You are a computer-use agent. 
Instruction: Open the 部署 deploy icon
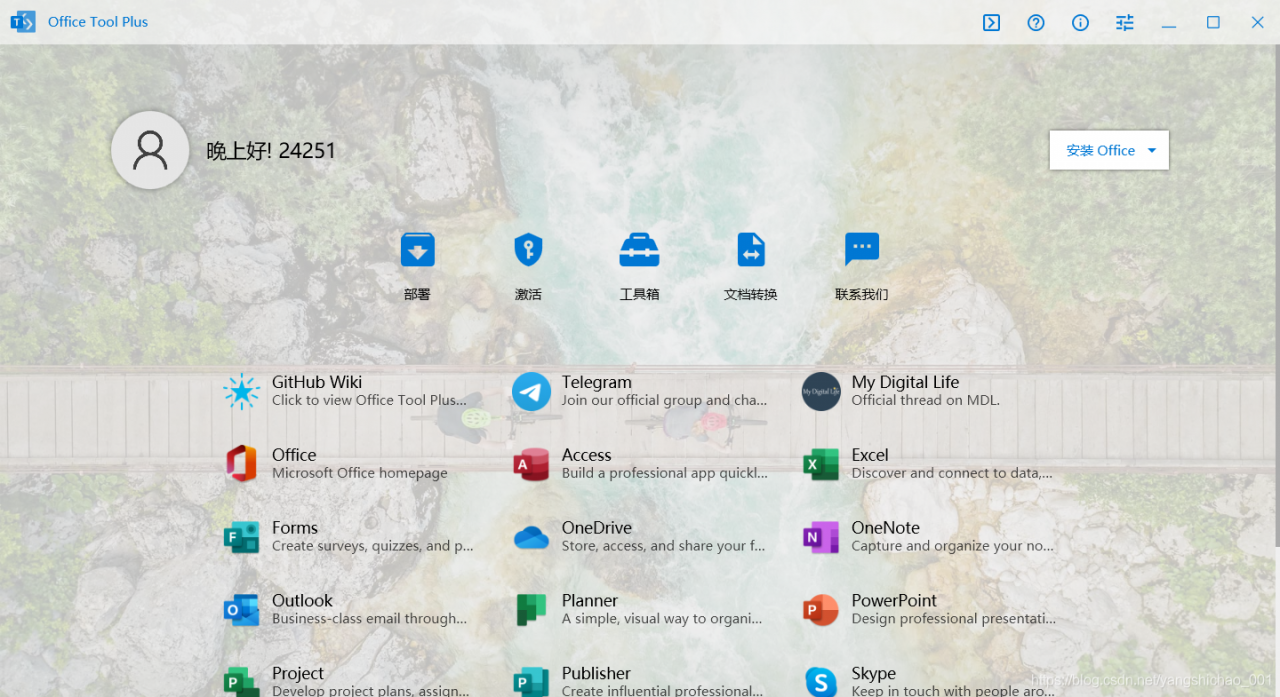tap(417, 250)
